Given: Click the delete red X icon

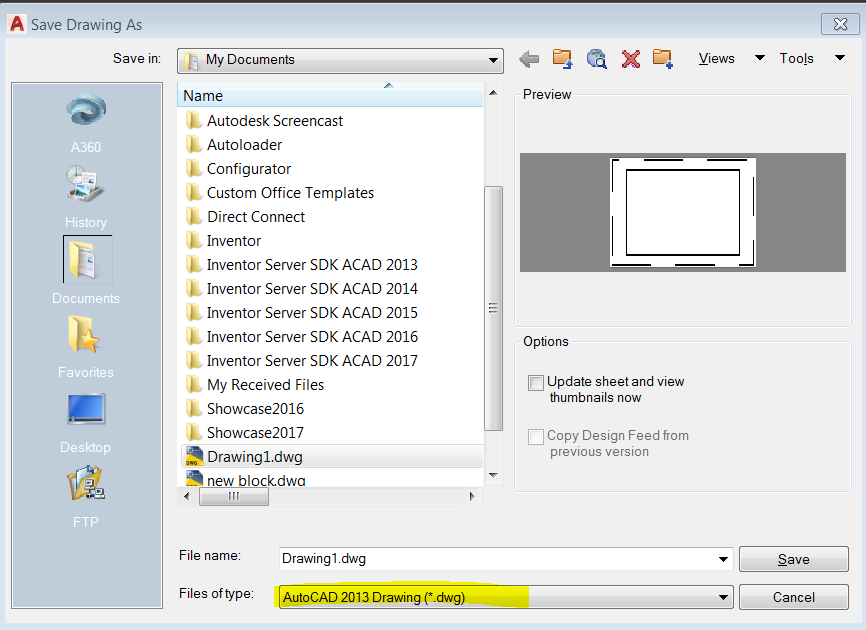Looking at the screenshot, I should coord(630,59).
